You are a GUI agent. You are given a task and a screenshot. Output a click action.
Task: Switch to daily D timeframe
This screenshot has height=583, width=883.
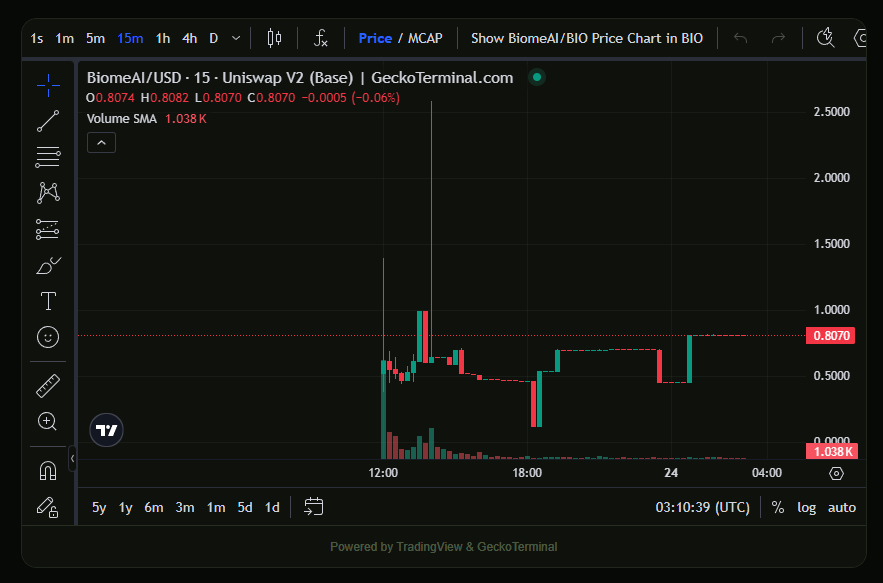point(213,38)
